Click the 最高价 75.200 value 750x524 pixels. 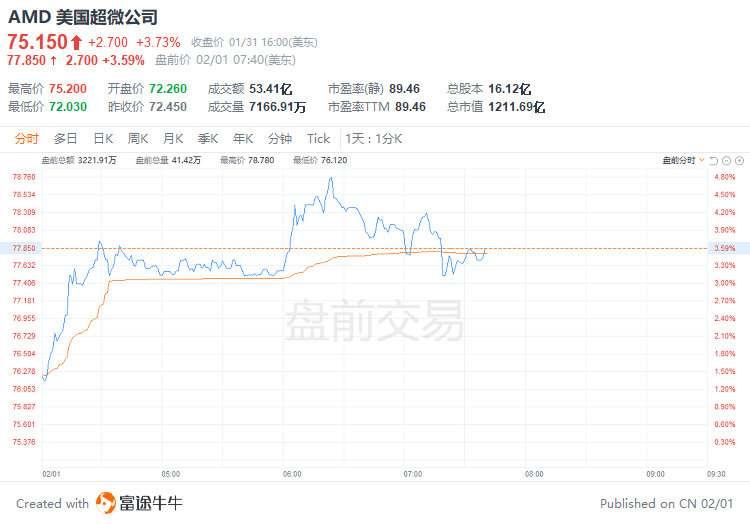pos(67,89)
